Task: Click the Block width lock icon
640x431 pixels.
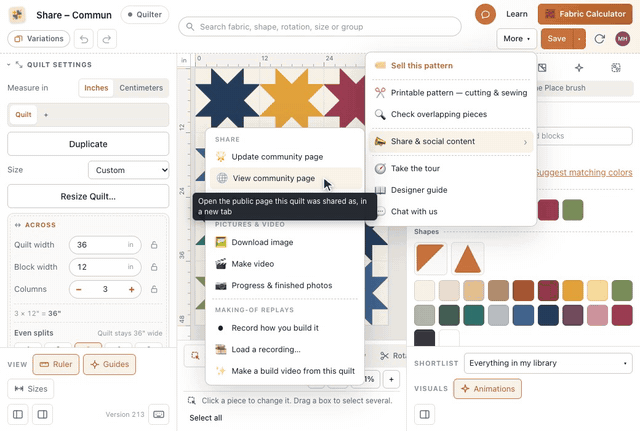Action: tap(154, 267)
